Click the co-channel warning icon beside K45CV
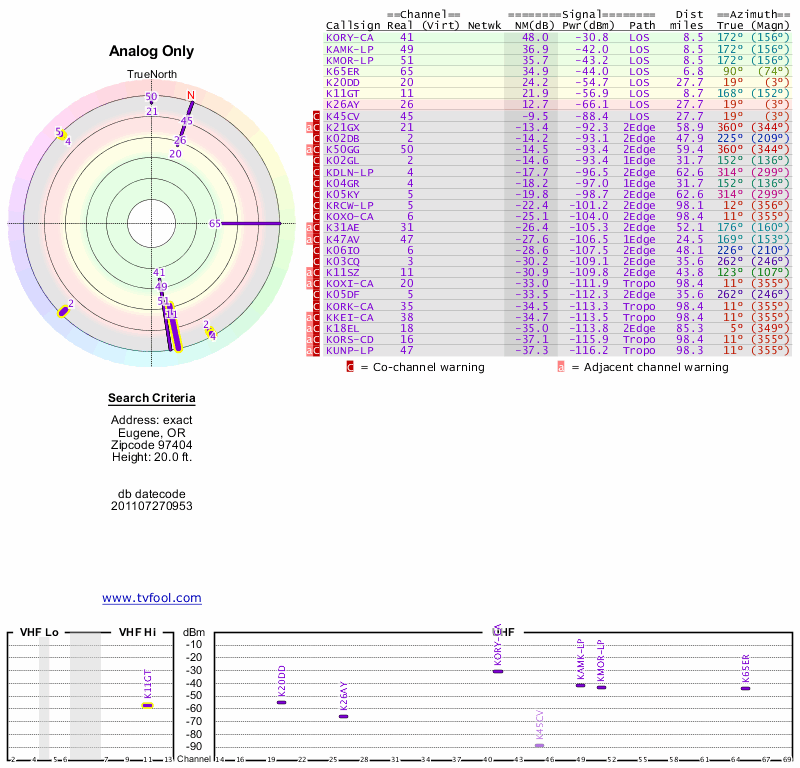Image resolution: width=800 pixels, height=768 pixels. (318, 117)
